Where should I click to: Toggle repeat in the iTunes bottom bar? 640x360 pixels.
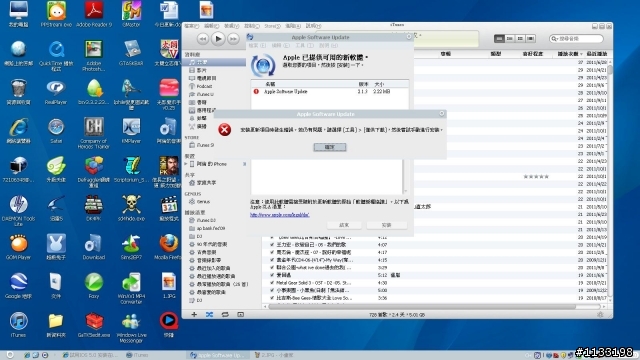coord(225,314)
